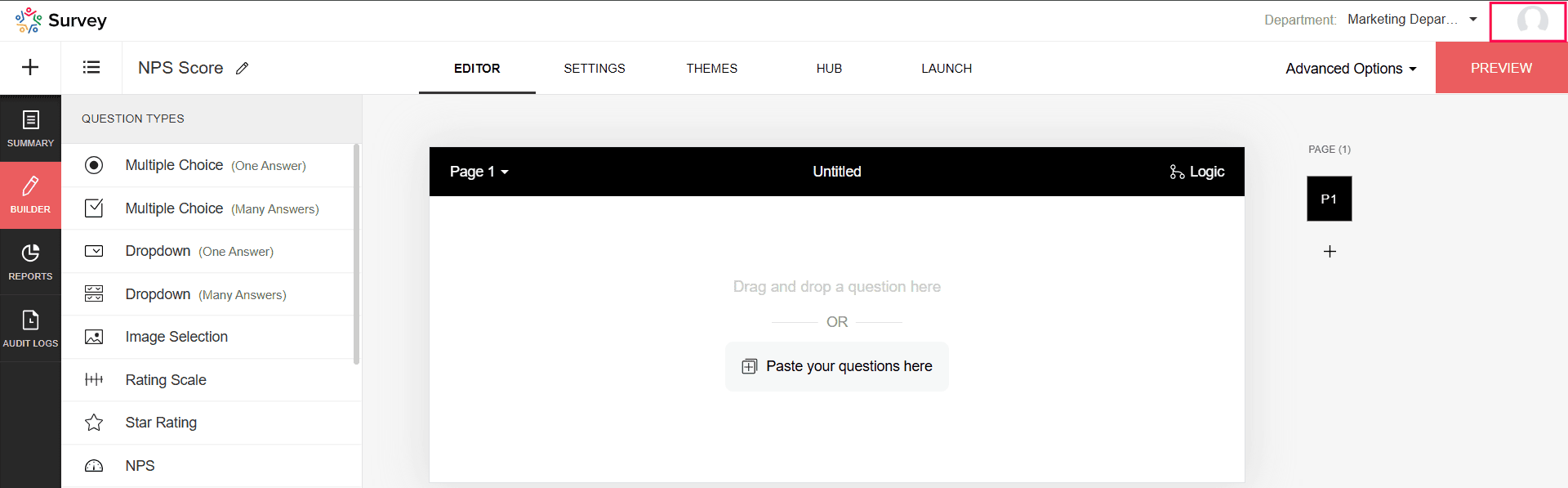Open the Summary sidebar section

30,128
